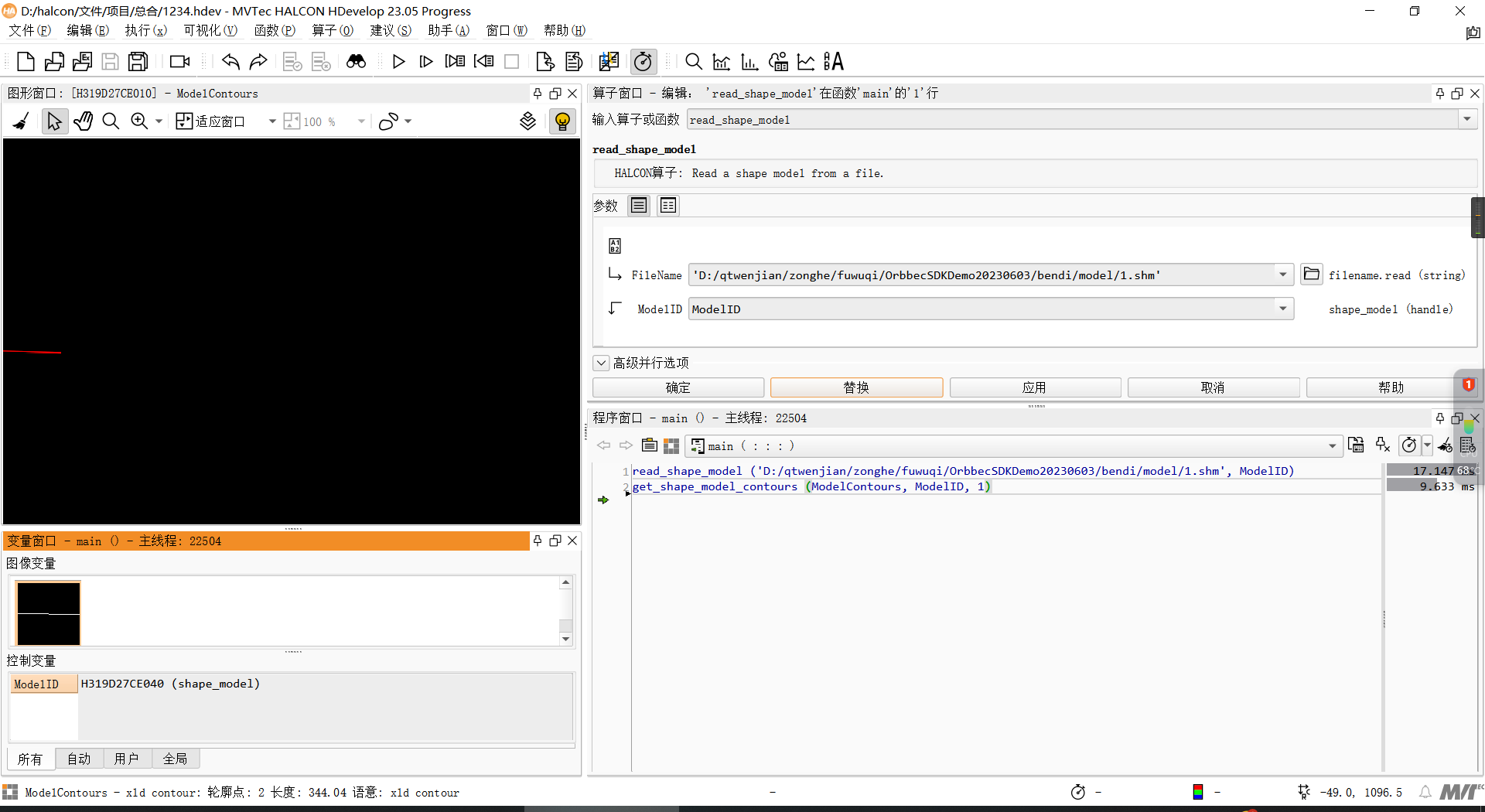Select the ModelID control variable row
1485x812 pixels.
(x=291, y=684)
